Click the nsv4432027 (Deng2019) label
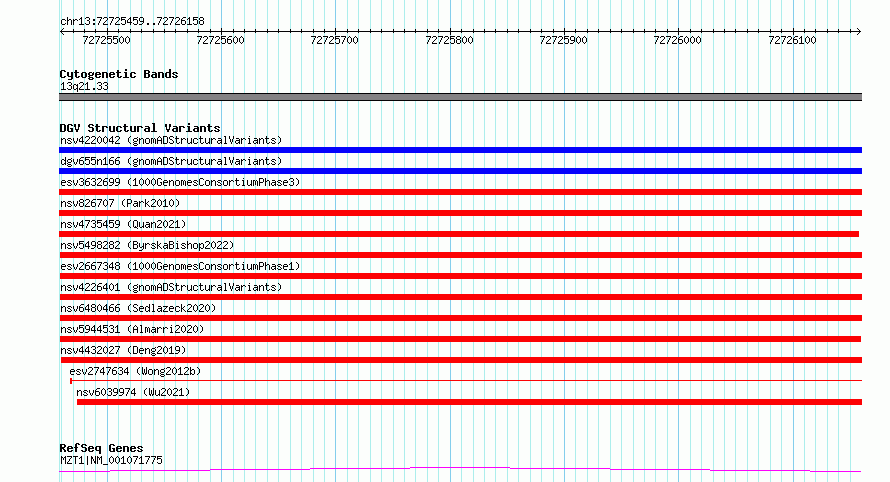This screenshot has height=482, width=890. pos(123,350)
